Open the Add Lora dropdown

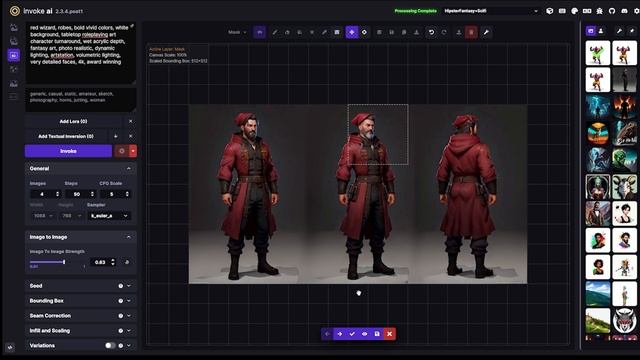(73, 121)
